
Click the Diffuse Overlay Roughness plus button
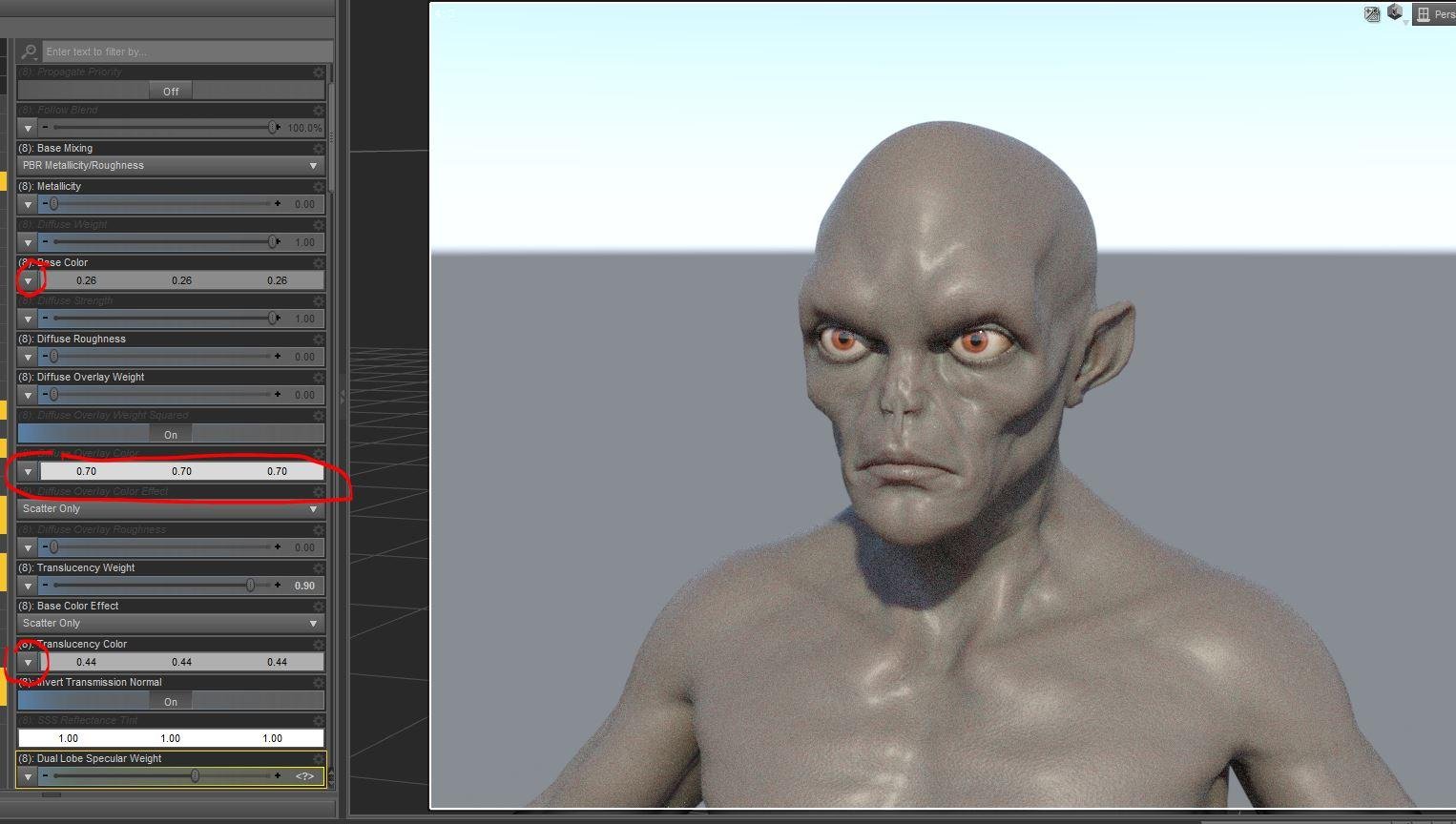[278, 546]
